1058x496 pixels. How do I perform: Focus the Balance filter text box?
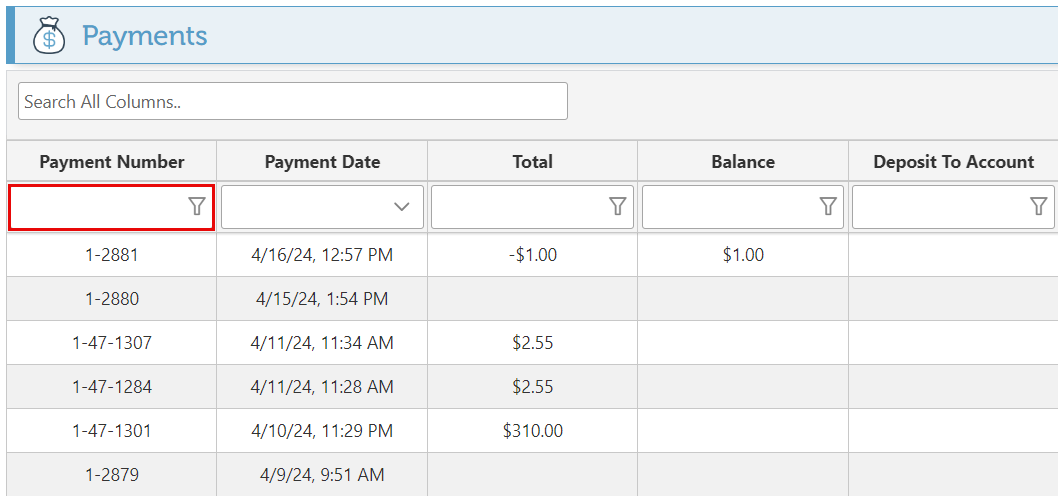730,206
